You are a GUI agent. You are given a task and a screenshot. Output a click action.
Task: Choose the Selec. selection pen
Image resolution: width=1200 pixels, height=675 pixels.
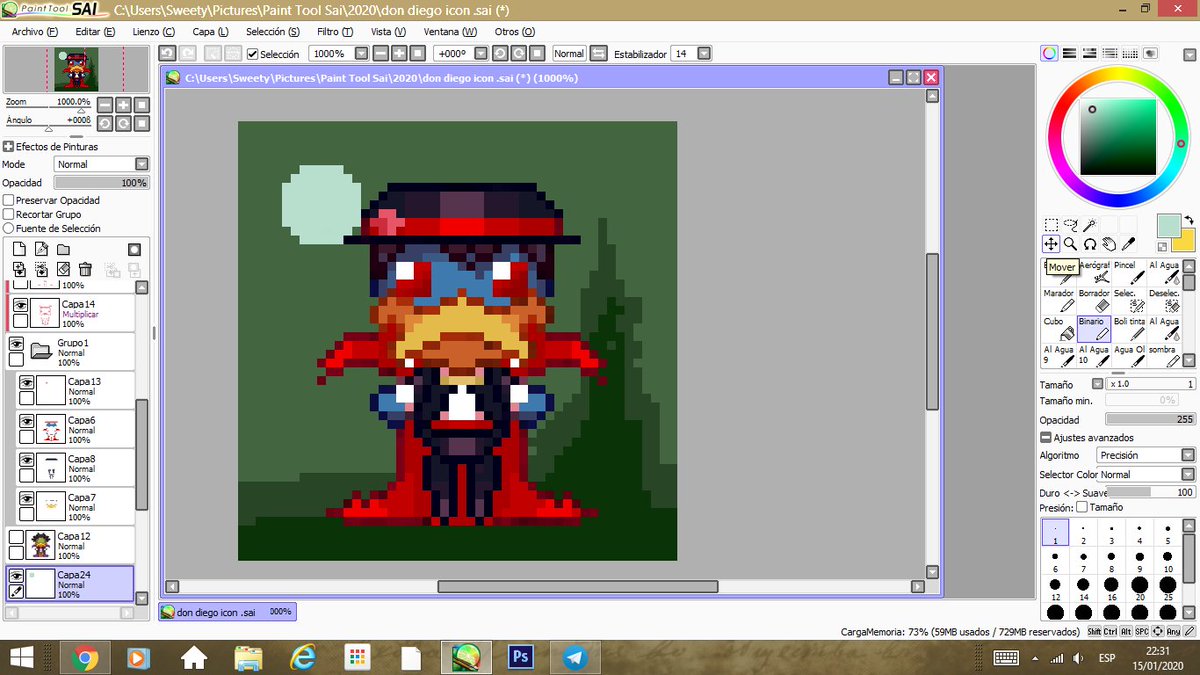1129,299
